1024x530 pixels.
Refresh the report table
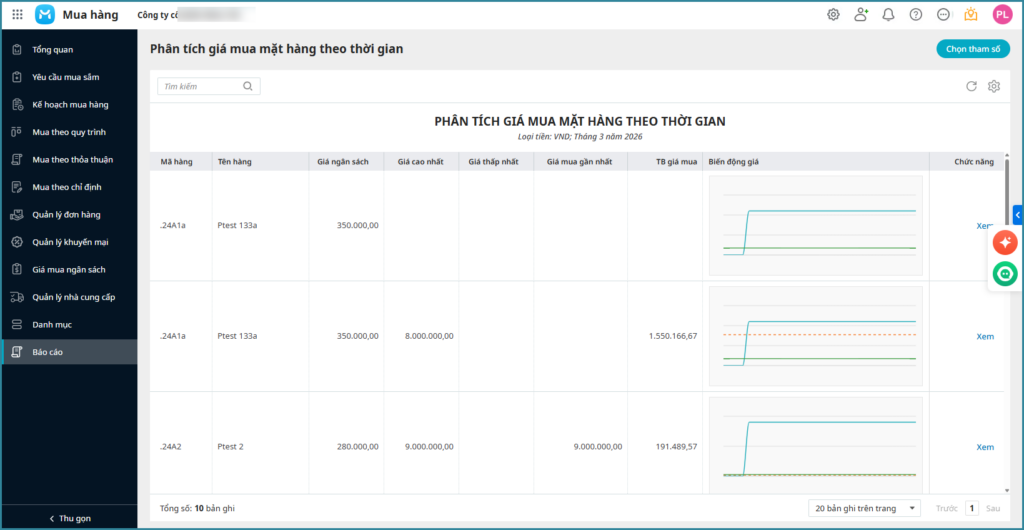click(x=971, y=87)
